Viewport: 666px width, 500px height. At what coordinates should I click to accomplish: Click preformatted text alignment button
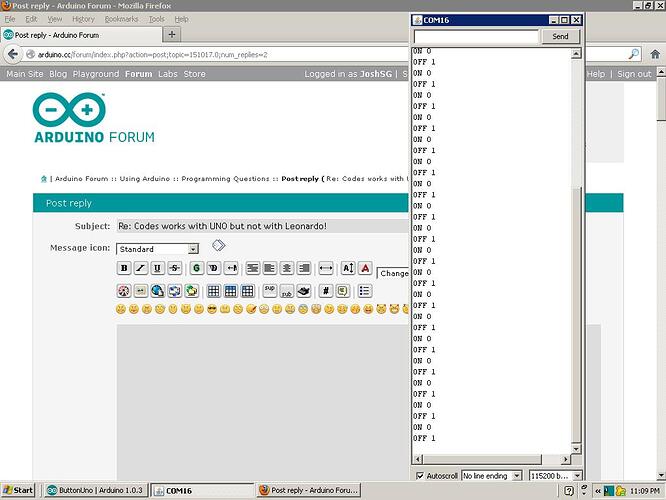253,268
